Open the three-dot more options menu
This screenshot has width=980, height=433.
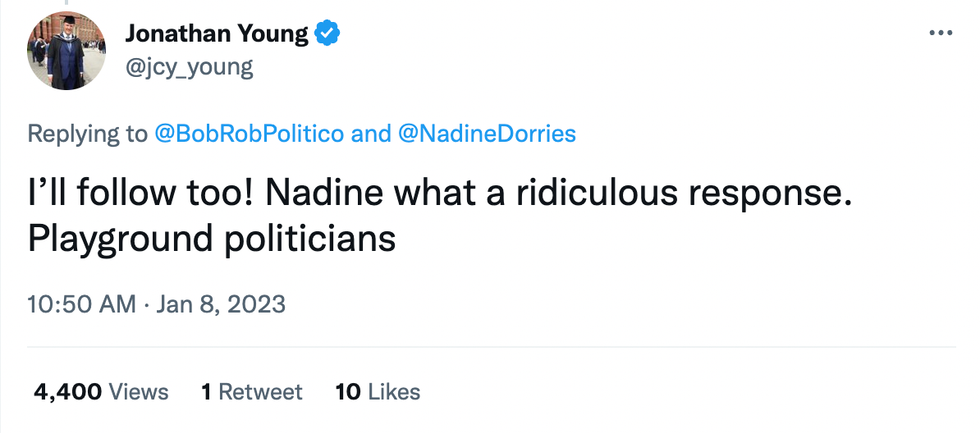tap(941, 33)
